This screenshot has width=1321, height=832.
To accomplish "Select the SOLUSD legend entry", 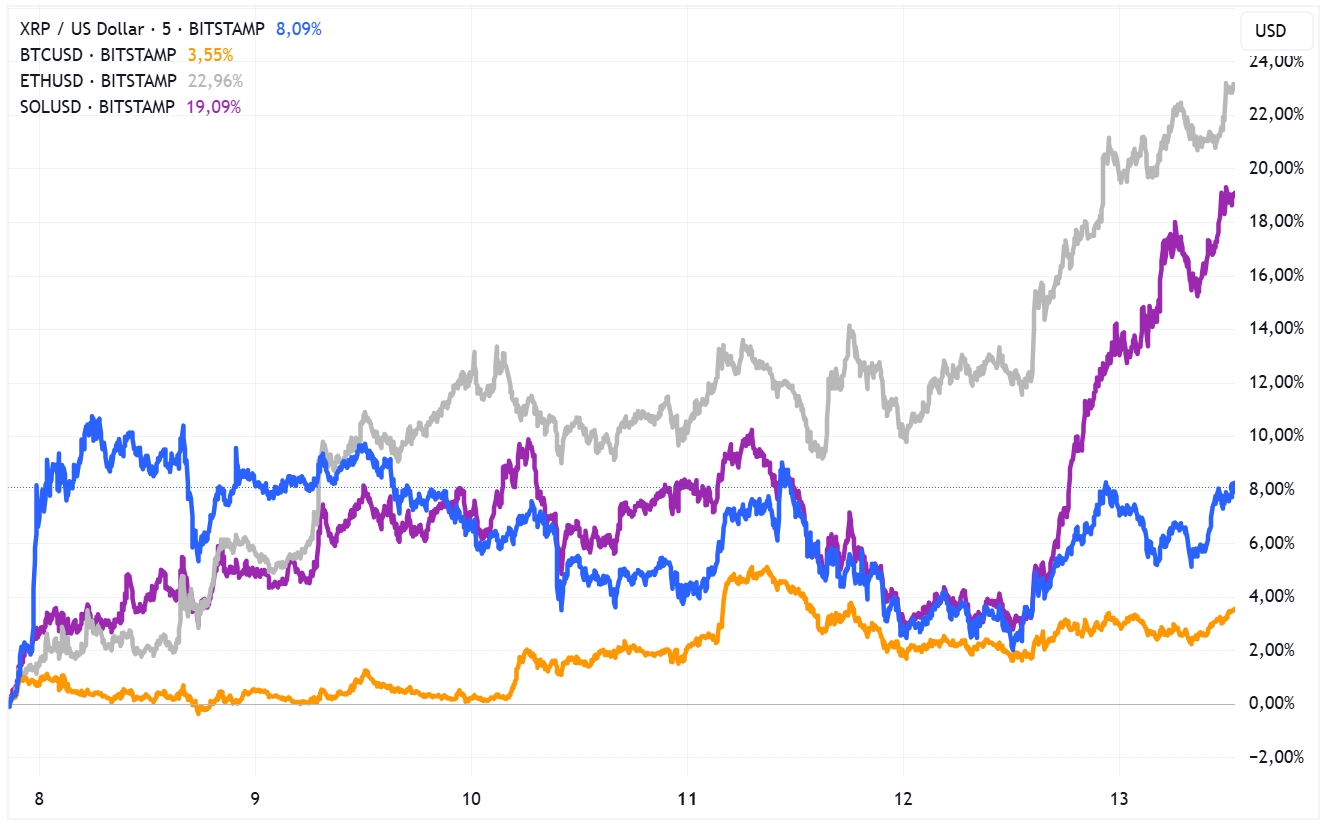I will (98, 107).
